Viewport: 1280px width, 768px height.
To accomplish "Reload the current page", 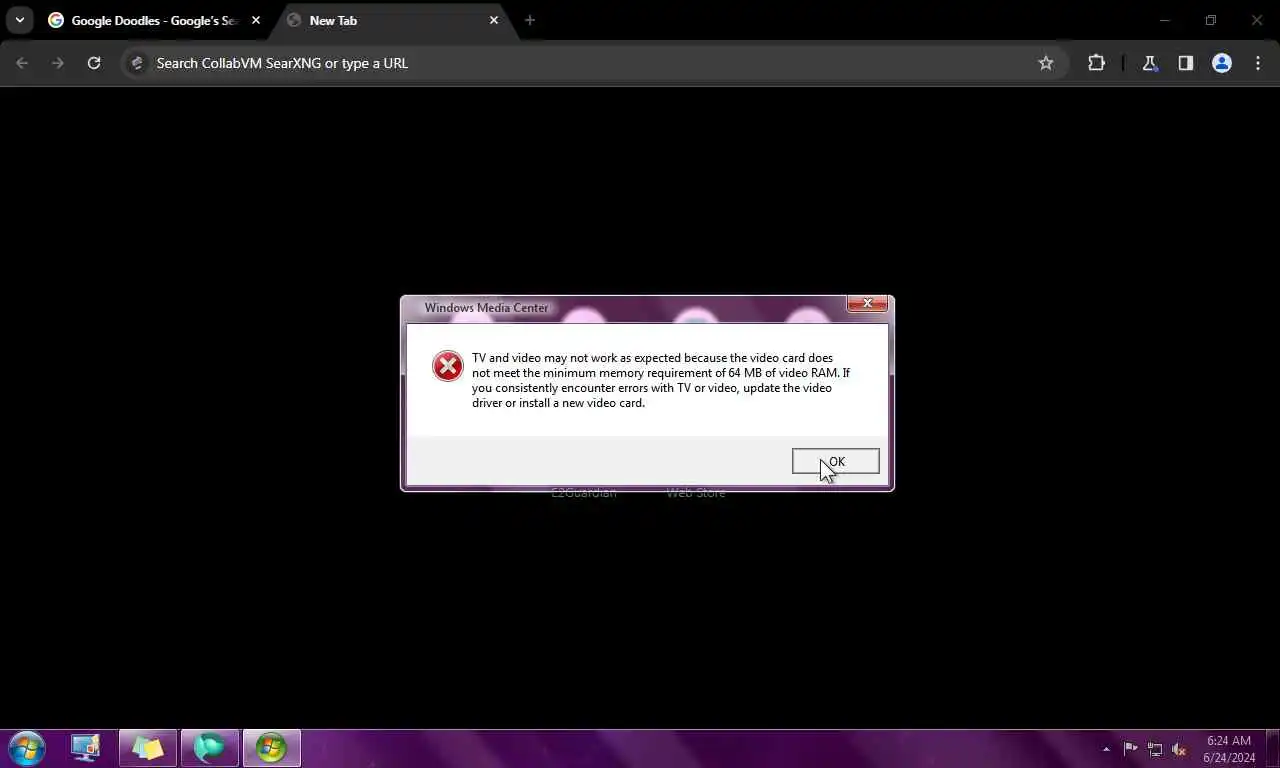I will 94,63.
